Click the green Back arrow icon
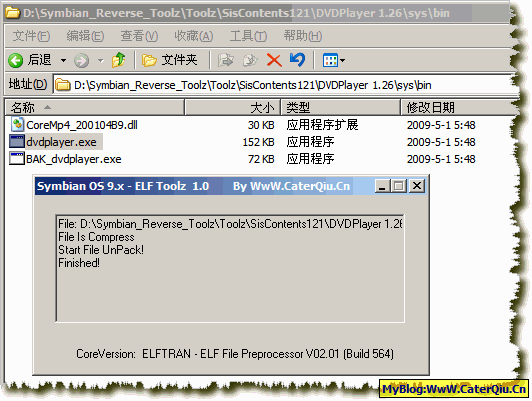This screenshot has width=532, height=401. [15, 61]
